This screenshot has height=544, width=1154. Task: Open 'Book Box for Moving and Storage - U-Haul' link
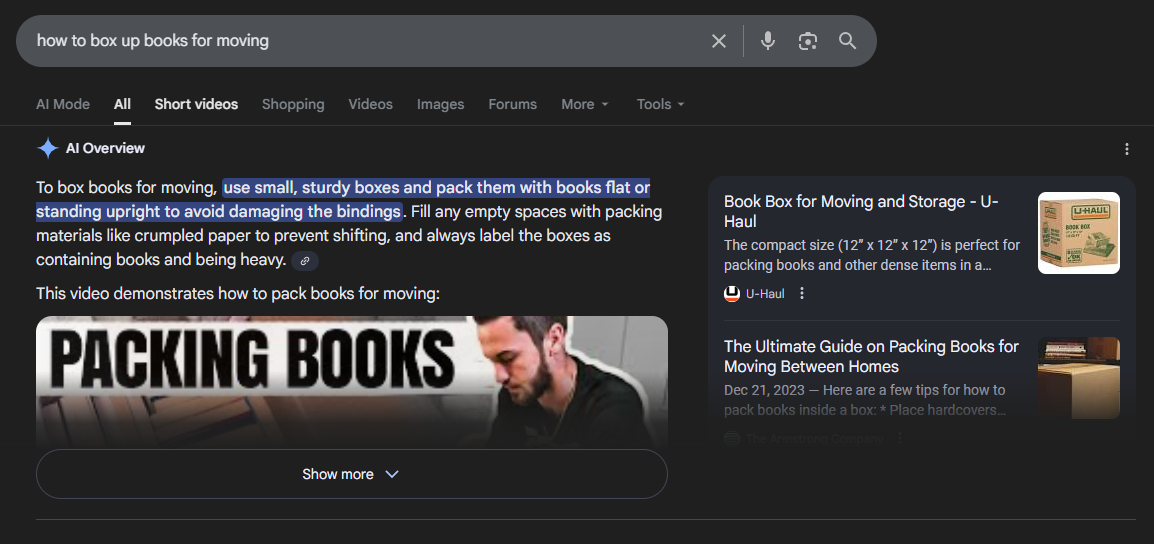[861, 211]
